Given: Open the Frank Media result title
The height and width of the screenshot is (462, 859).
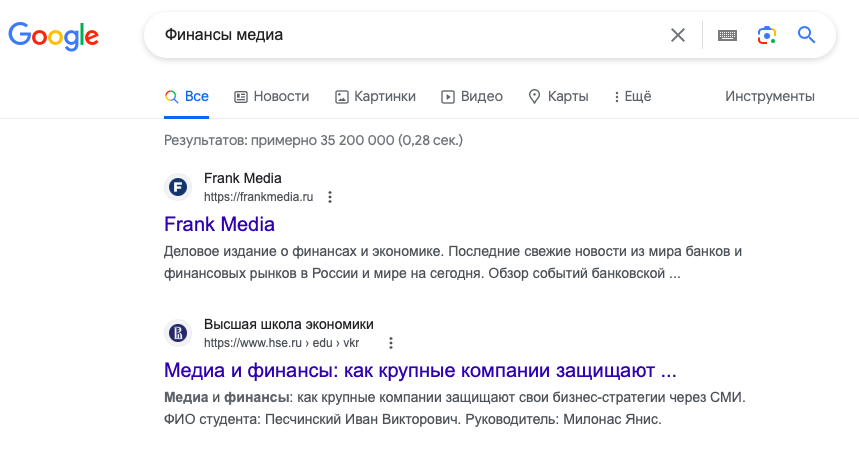Looking at the screenshot, I should 219,224.
